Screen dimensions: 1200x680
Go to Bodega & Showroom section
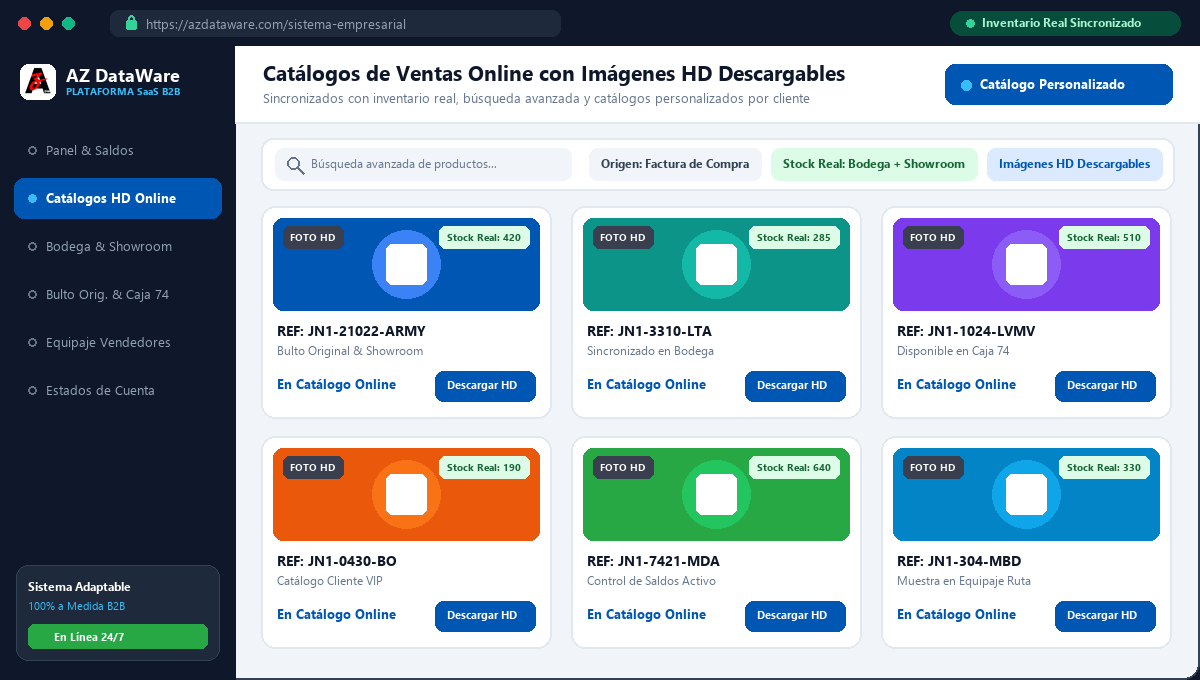pyautogui.click(x=118, y=247)
